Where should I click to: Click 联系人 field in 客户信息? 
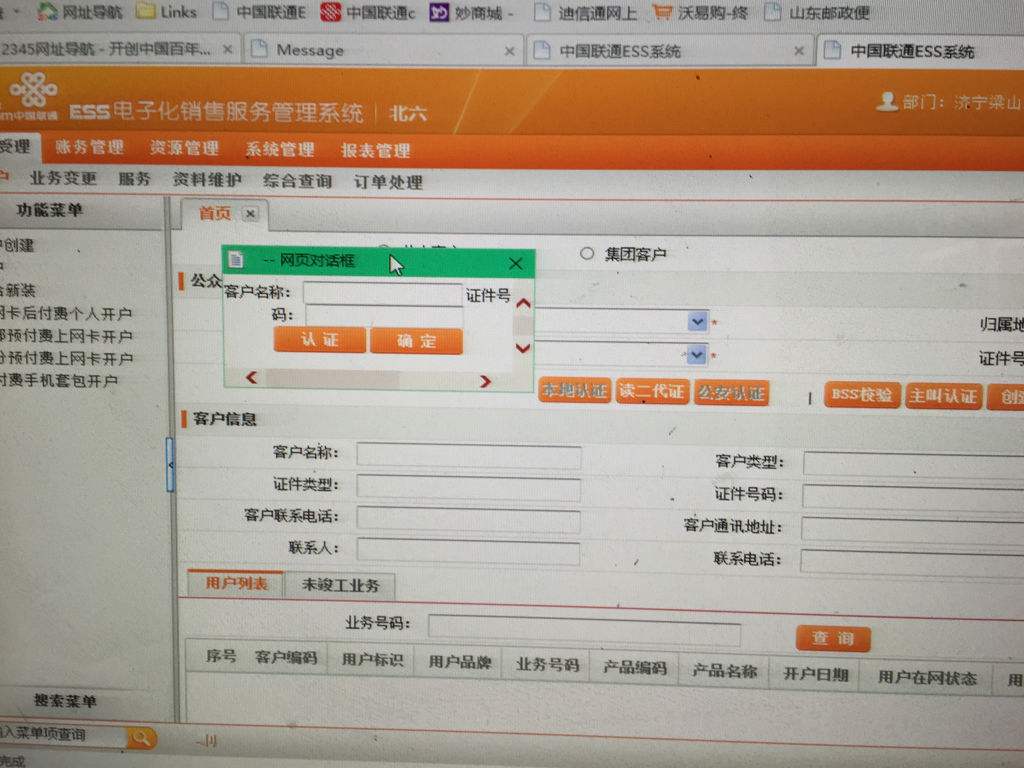click(x=468, y=552)
